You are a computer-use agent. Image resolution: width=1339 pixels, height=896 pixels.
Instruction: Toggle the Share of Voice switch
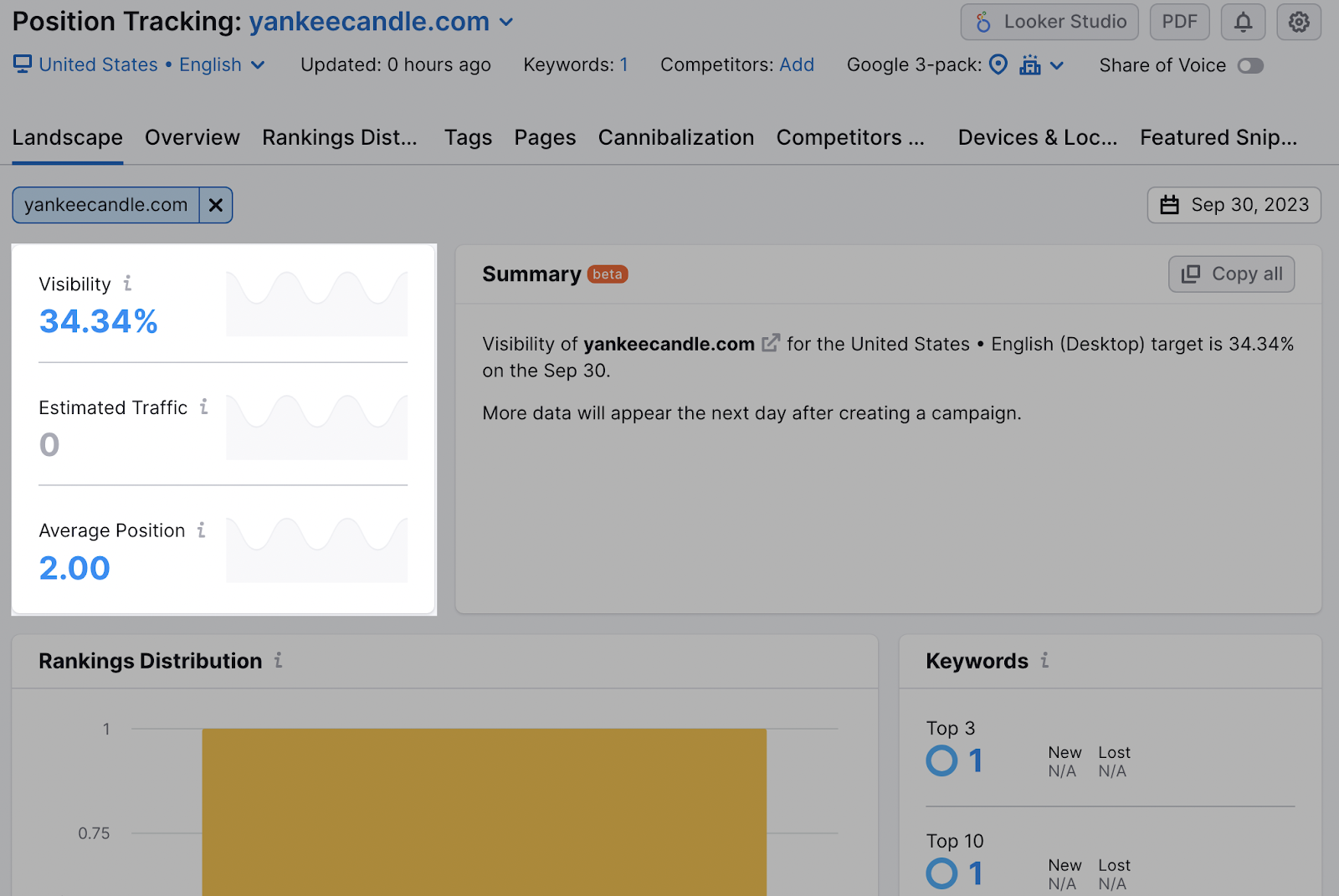pyautogui.click(x=1250, y=65)
